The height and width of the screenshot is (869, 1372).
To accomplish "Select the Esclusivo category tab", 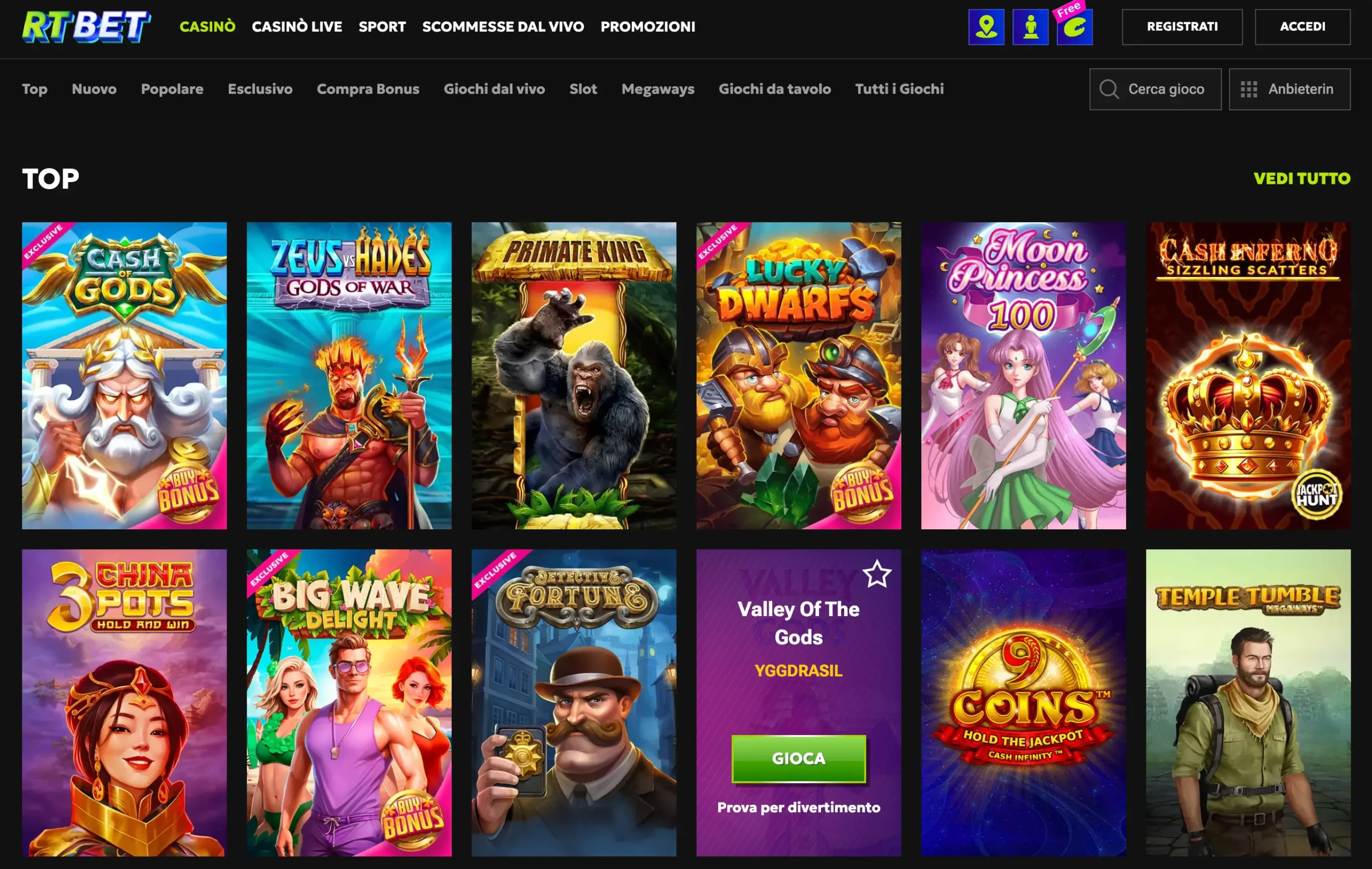I will pos(260,89).
